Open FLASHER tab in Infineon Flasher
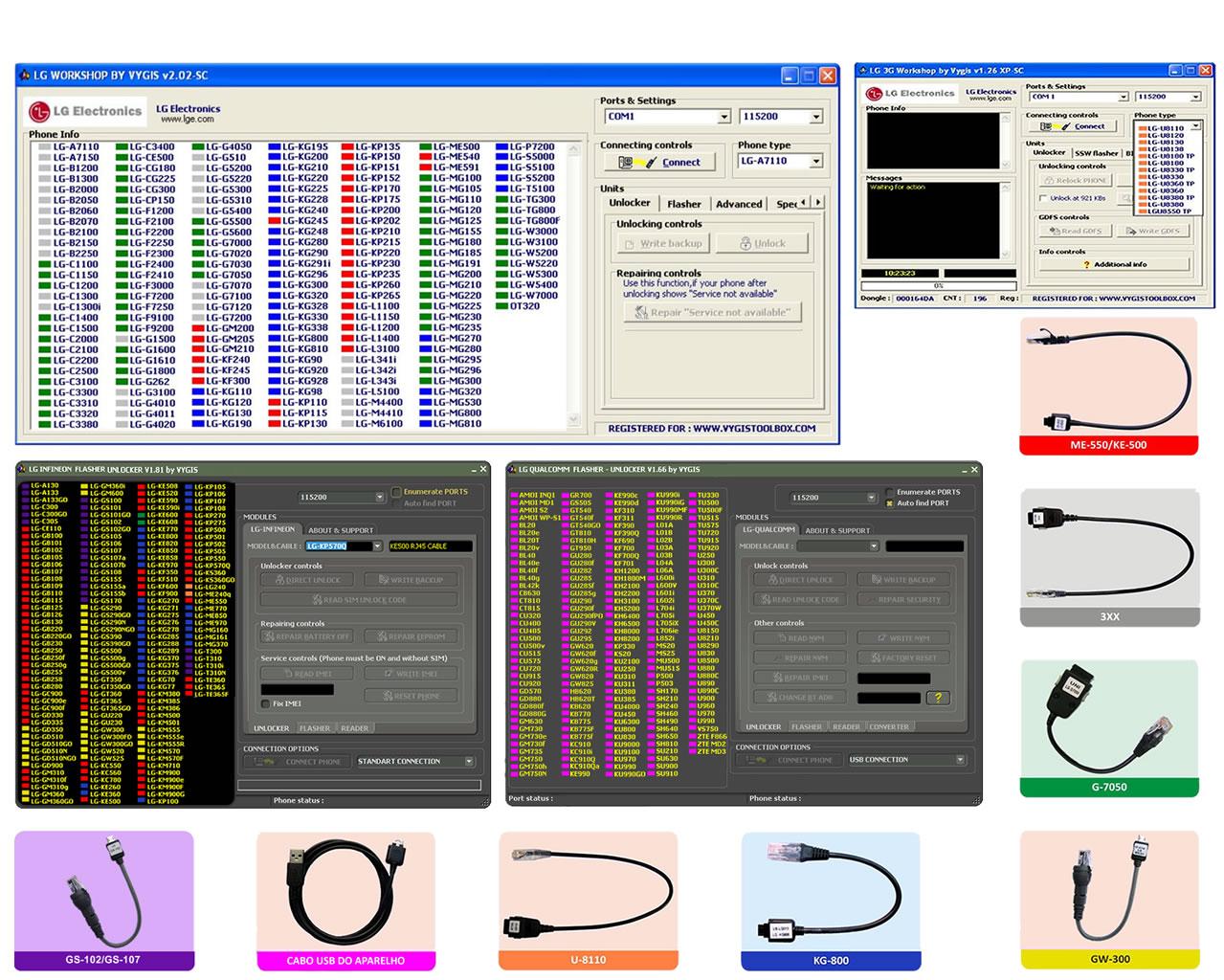The width and height of the screenshot is (1224, 980). (x=314, y=728)
